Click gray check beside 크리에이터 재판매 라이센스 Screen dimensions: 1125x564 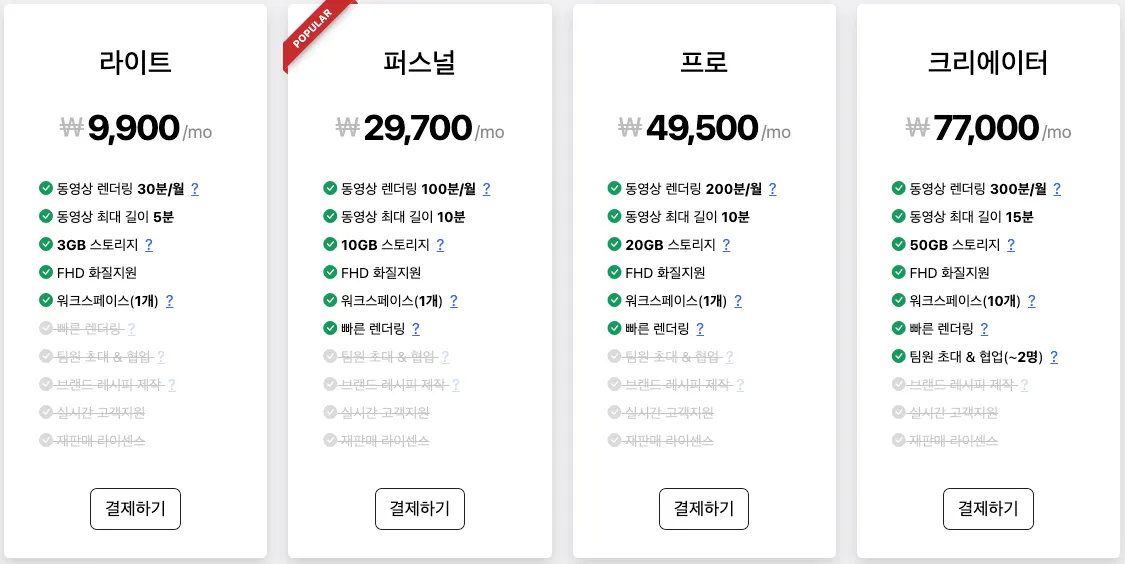coord(898,440)
